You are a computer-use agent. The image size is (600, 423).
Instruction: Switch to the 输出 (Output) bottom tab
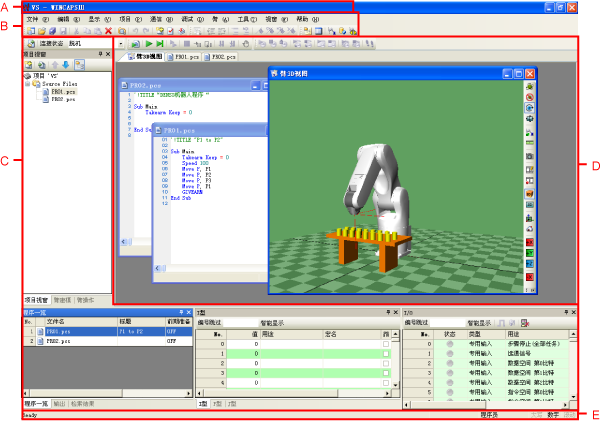click(x=59, y=403)
